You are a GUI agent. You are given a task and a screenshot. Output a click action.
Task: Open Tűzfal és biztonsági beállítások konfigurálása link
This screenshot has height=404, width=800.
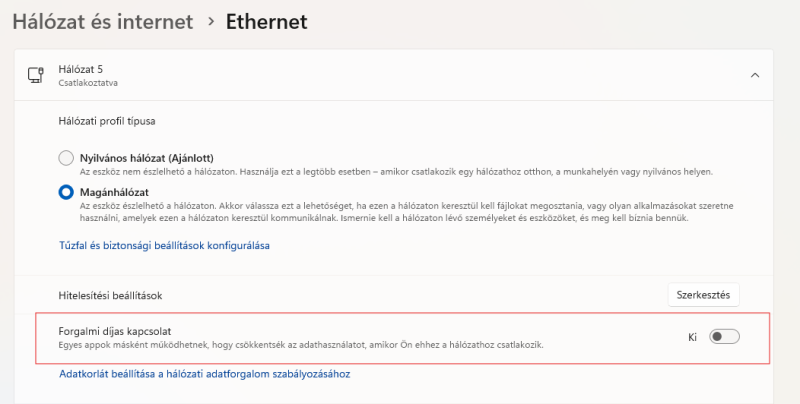[166, 245]
